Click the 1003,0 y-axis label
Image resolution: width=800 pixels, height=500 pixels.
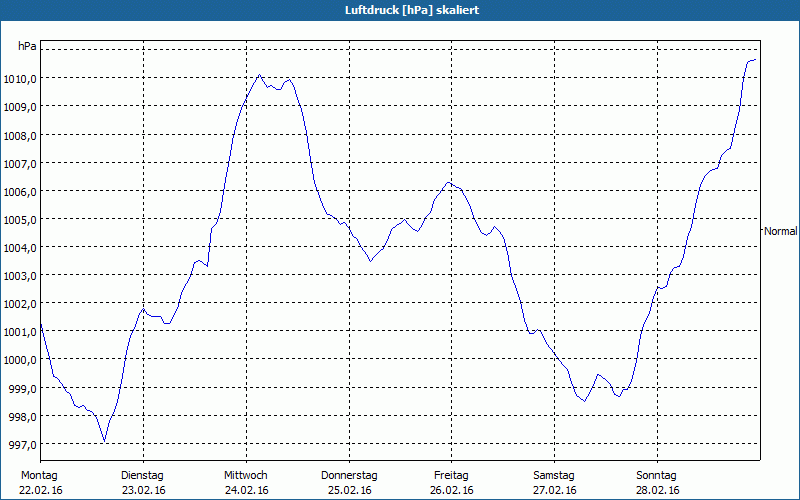20,276
